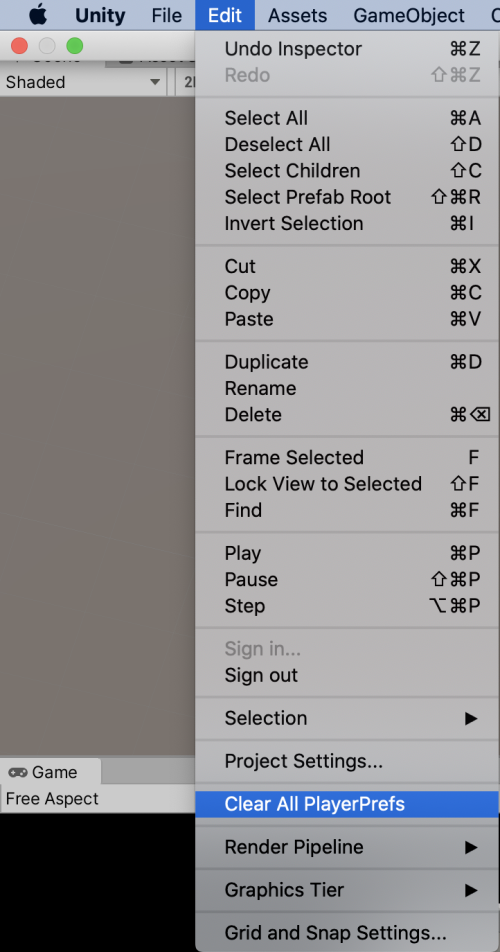Click the Game tab controller icon
The image size is (500, 952).
(x=18, y=772)
